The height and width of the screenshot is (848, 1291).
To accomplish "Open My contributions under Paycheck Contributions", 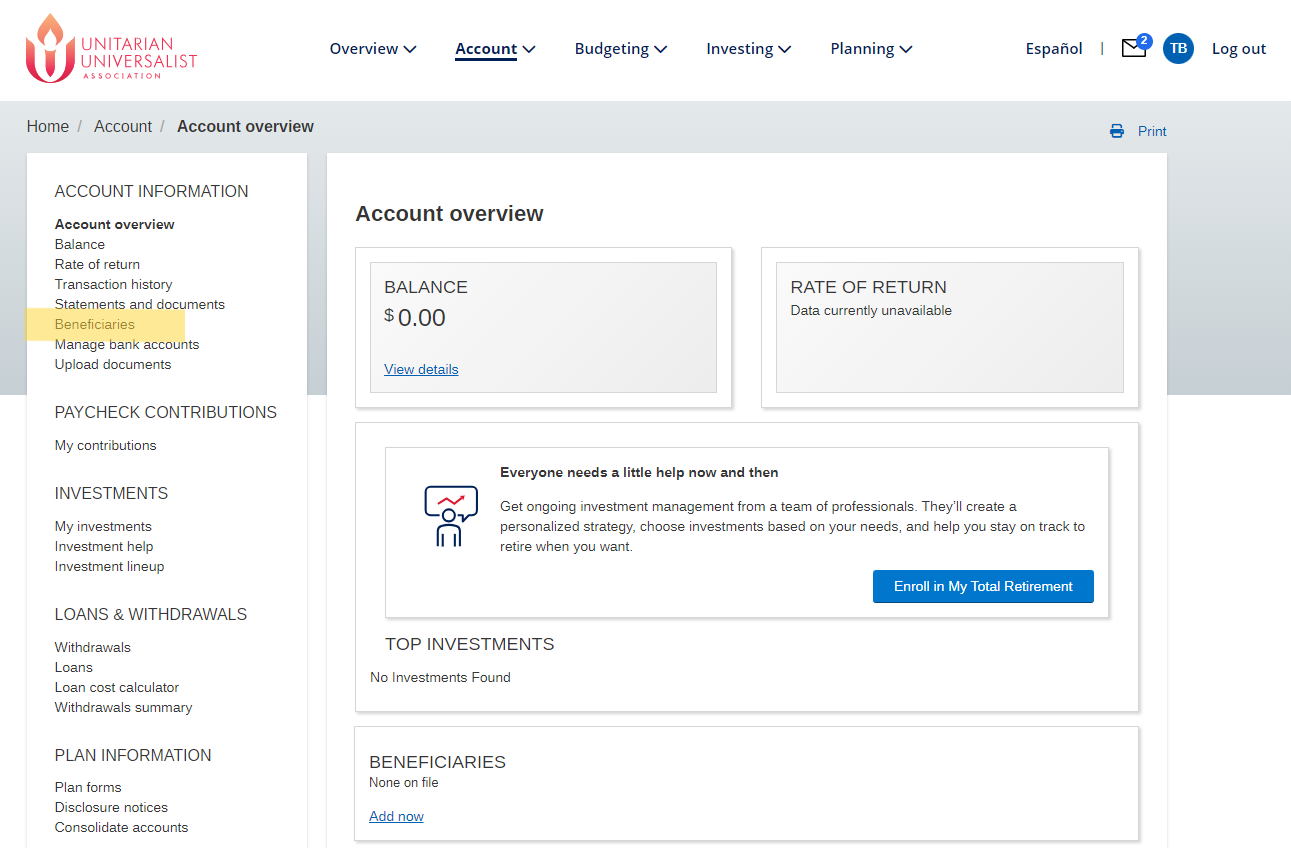I will click(105, 445).
